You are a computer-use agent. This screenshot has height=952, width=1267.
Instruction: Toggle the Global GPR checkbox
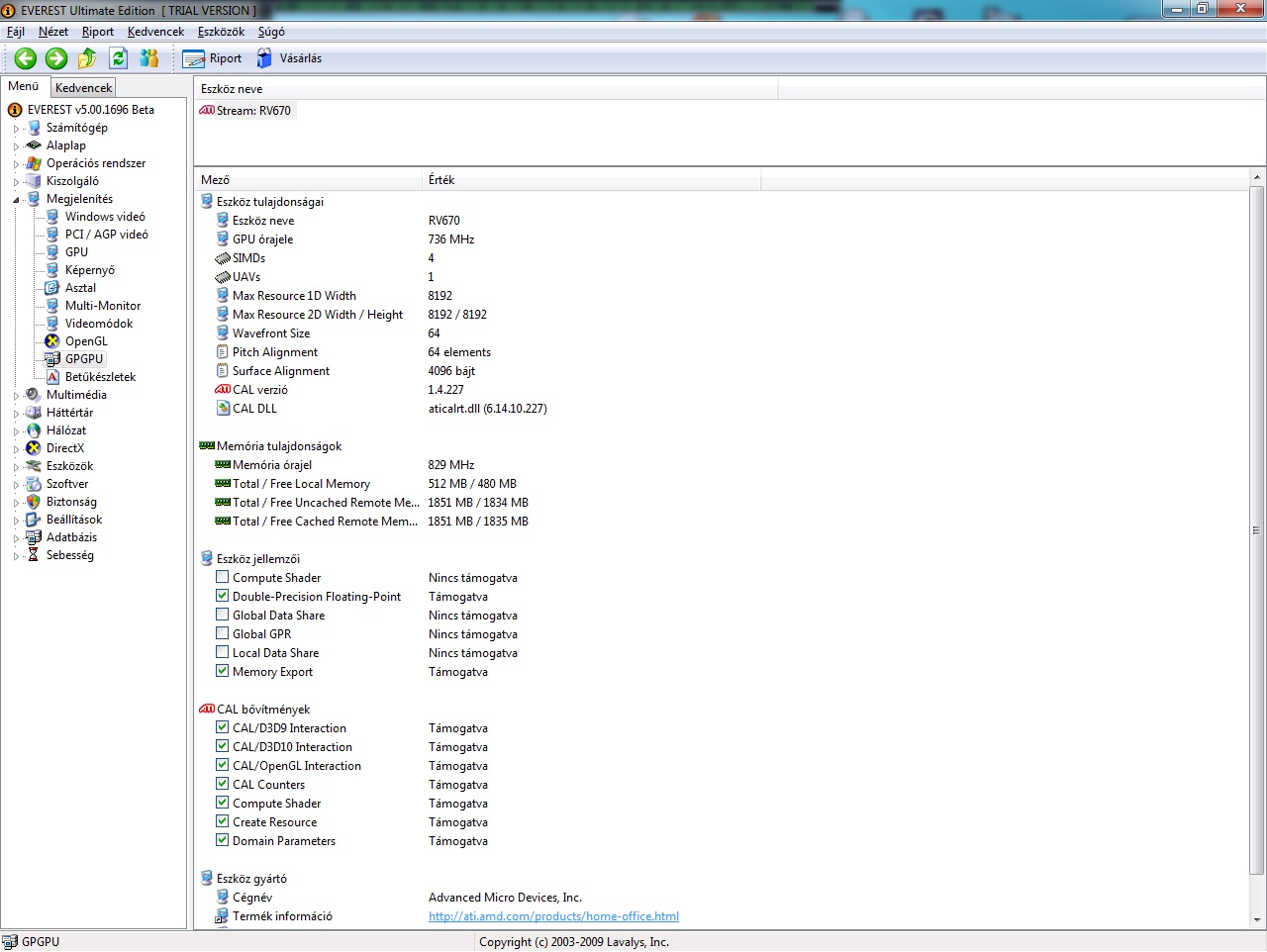click(x=223, y=633)
